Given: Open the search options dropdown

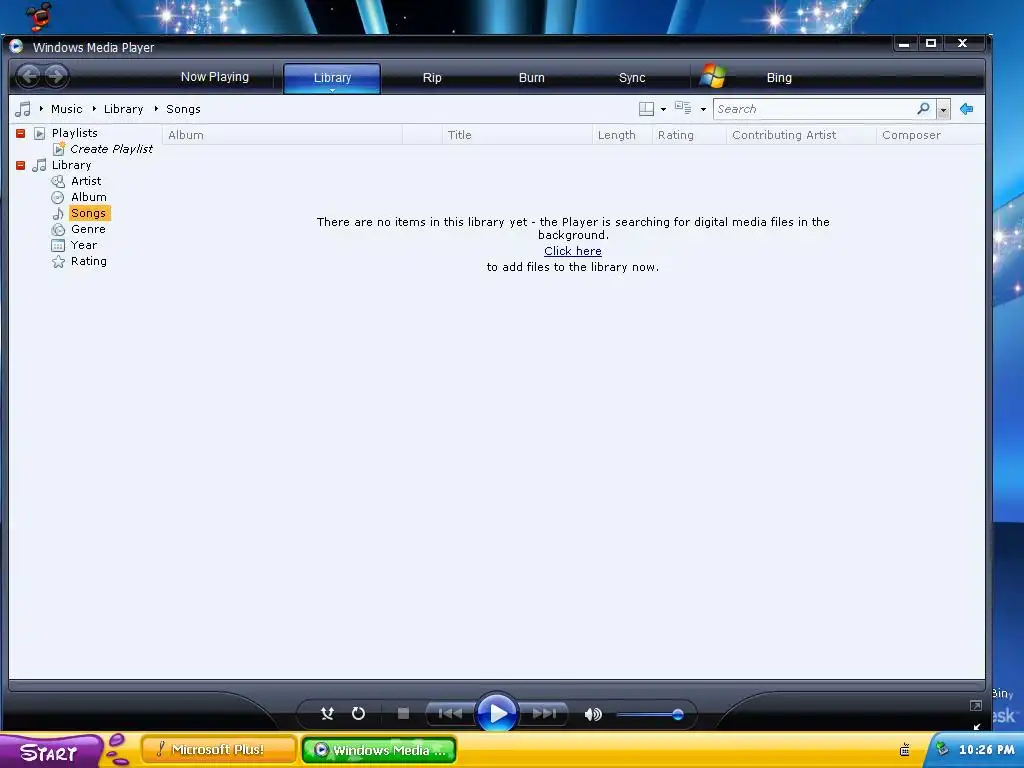Looking at the screenshot, I should pyautogui.click(x=943, y=110).
